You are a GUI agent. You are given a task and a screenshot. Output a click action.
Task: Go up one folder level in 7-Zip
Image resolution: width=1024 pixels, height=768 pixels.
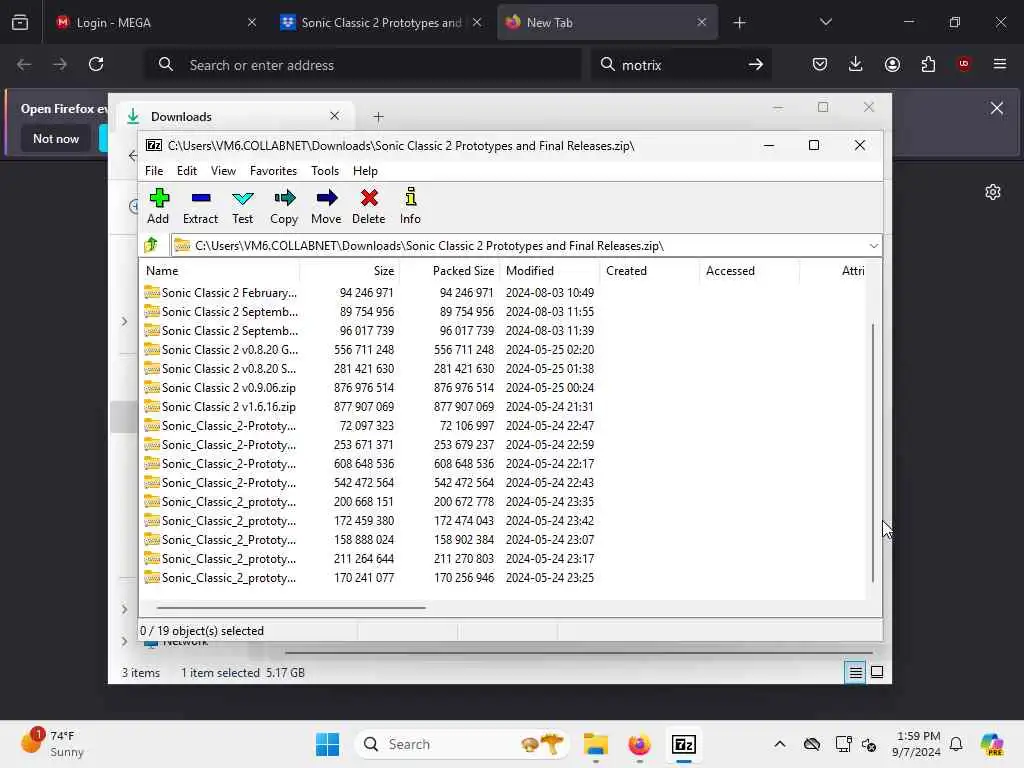(152, 245)
